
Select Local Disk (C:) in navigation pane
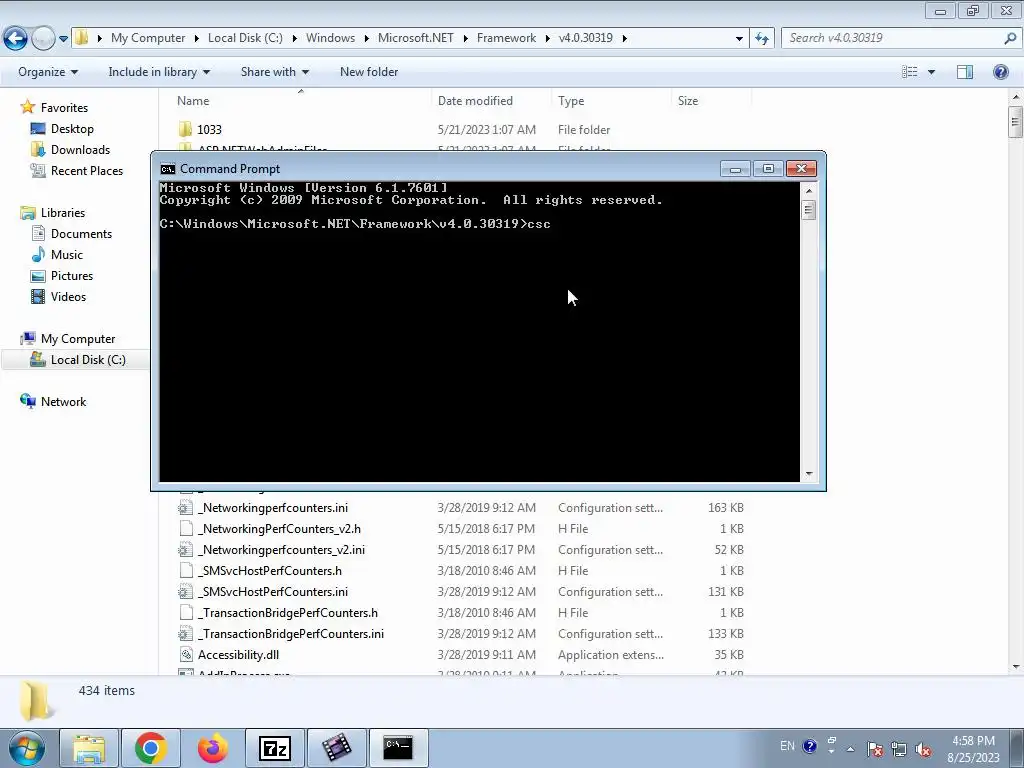[88, 360]
